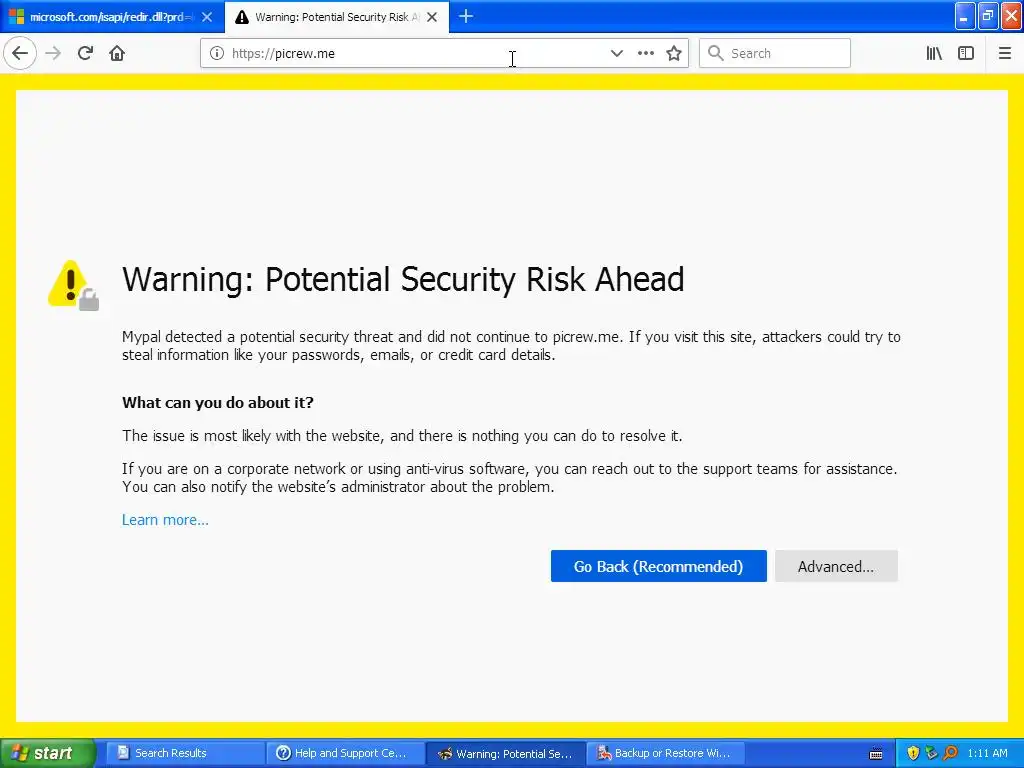Open Backup or Restore Wizard taskbar item
This screenshot has width=1024, height=768.
coord(667,753)
